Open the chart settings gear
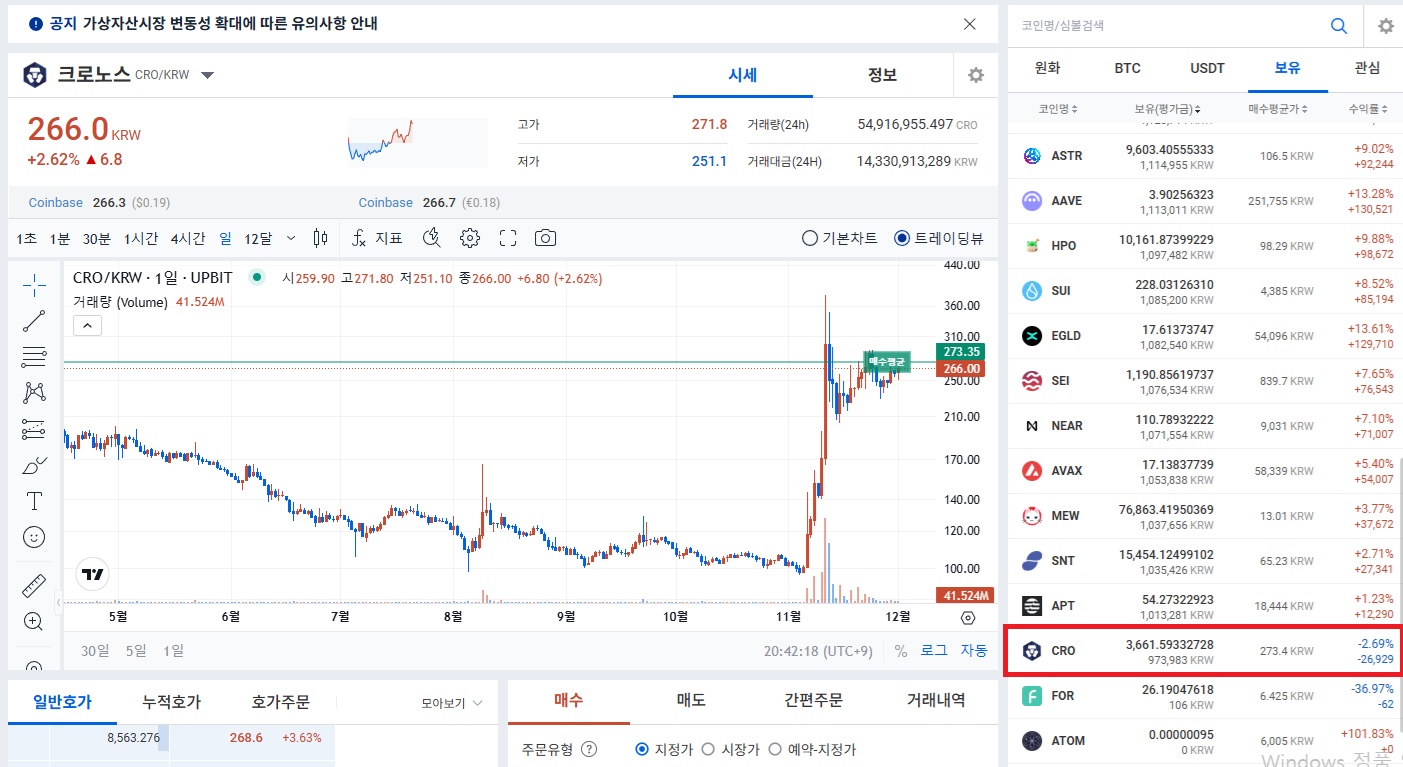This screenshot has width=1403, height=767. pyautogui.click(x=470, y=238)
